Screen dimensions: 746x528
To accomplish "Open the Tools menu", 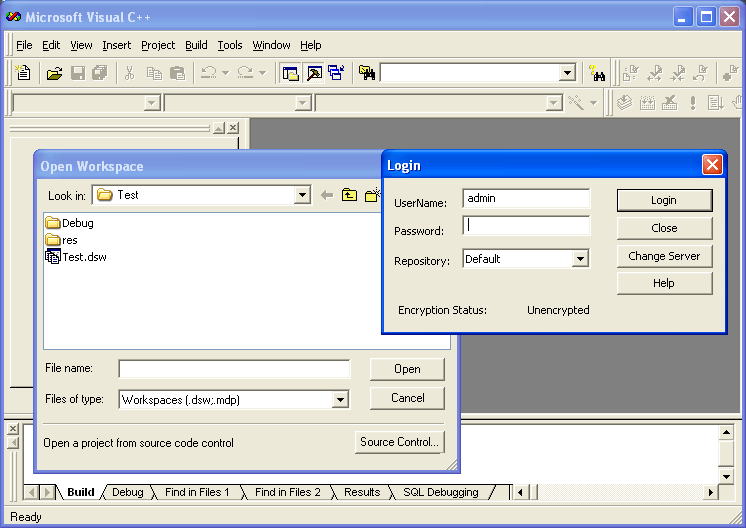I will pos(230,45).
